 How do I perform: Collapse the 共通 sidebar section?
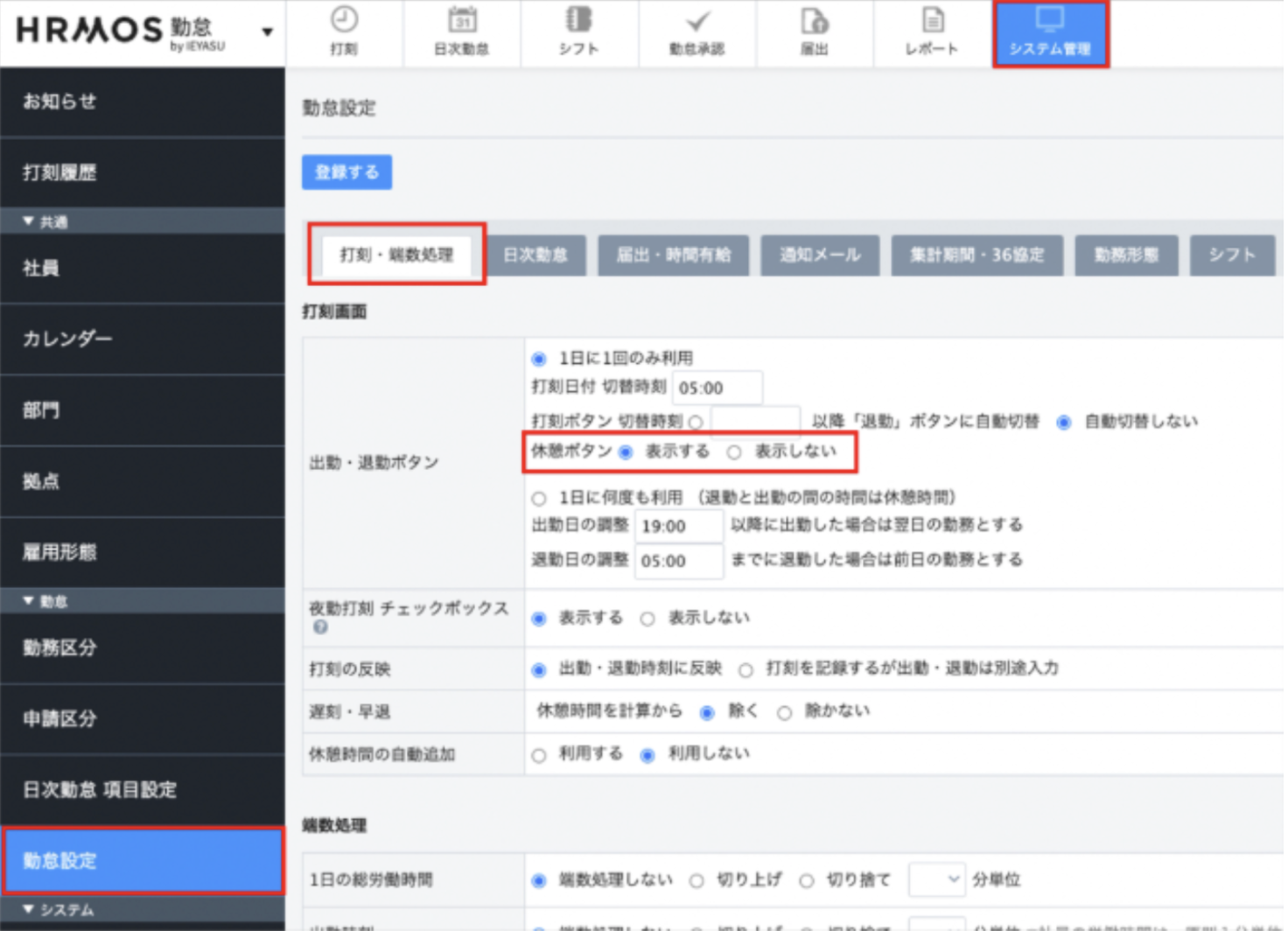pos(29,221)
